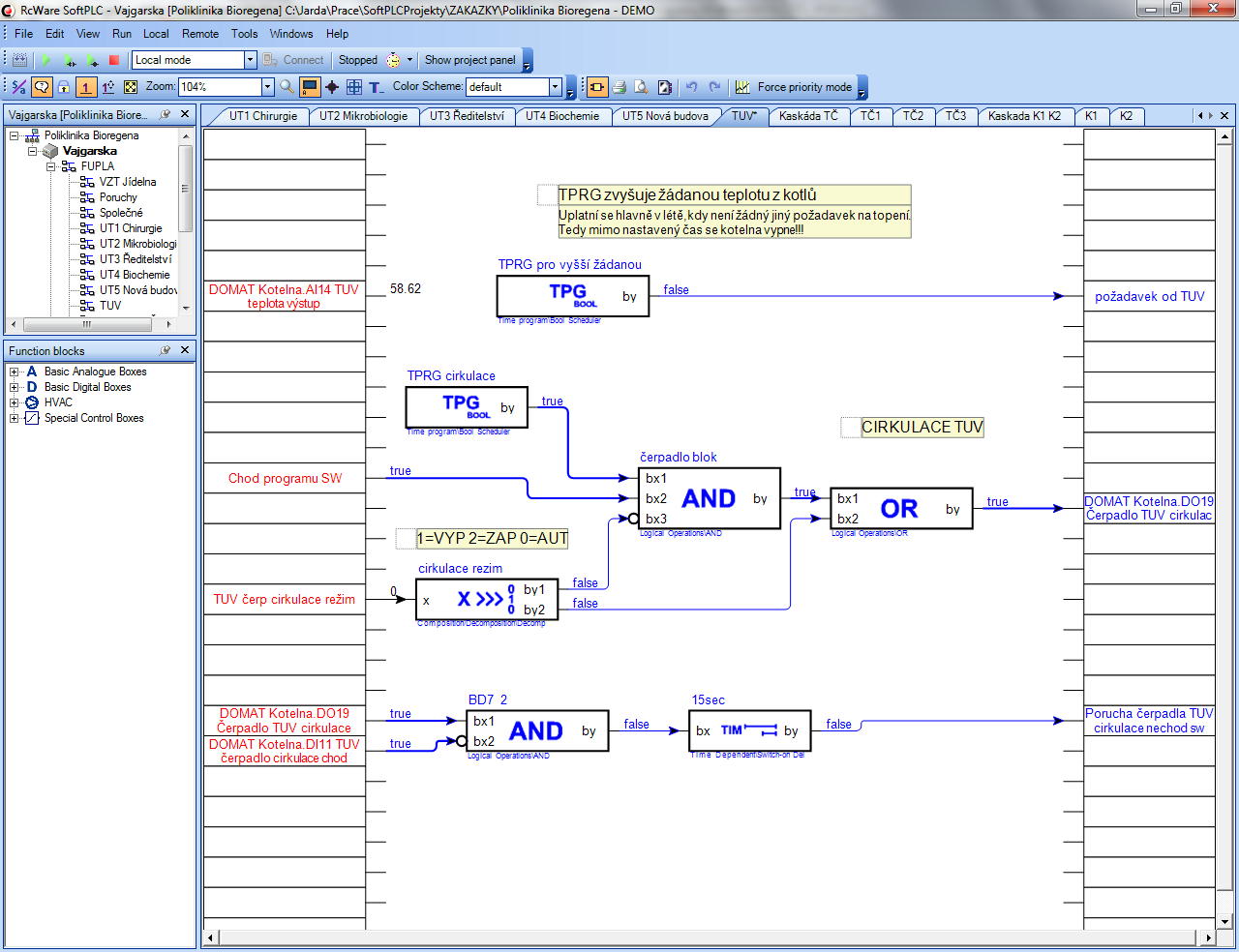Click Show project panel button
Viewport: 1239px width, 952px height.
pyautogui.click(x=470, y=60)
